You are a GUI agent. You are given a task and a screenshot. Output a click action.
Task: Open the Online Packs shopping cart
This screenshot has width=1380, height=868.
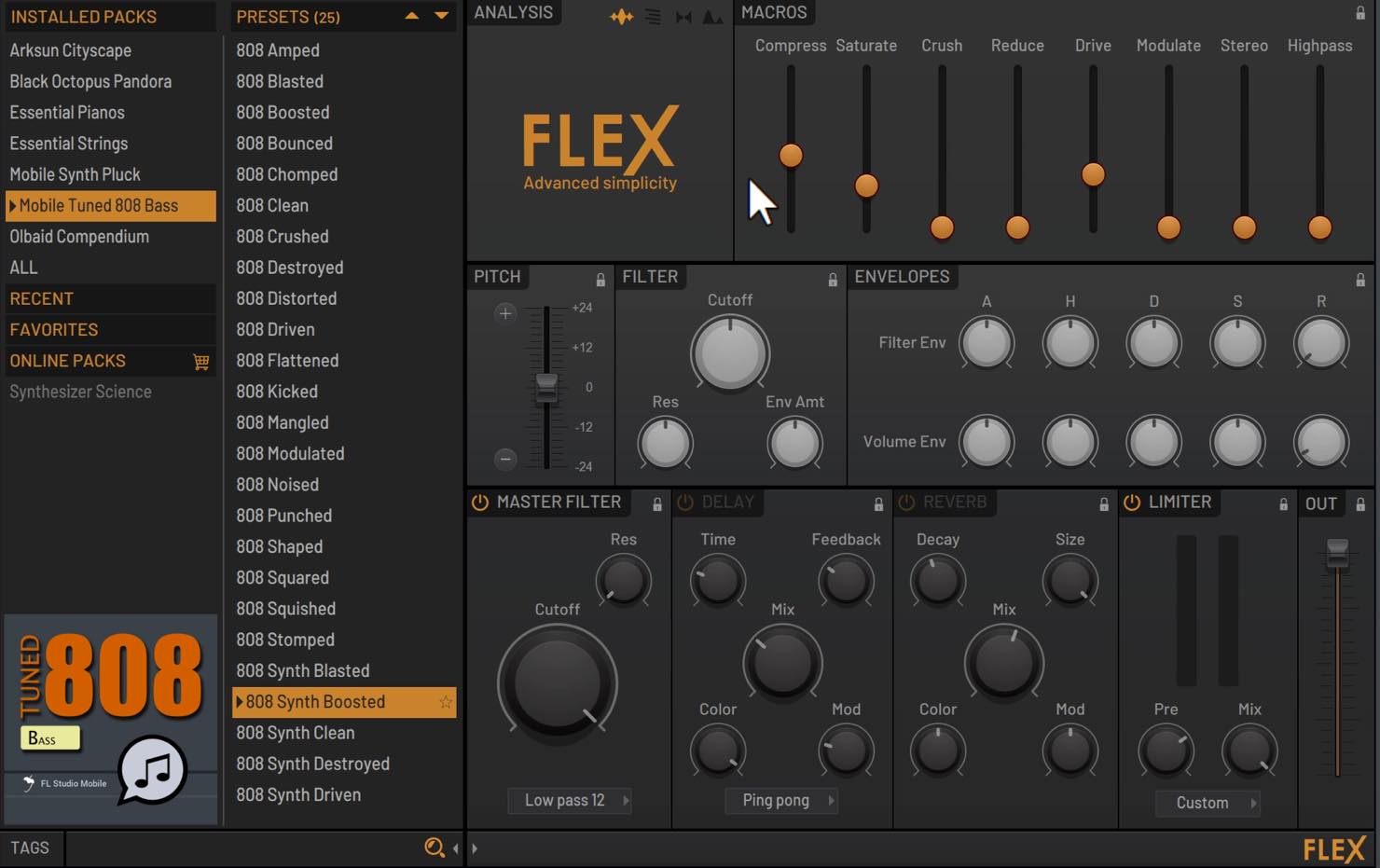tap(201, 362)
